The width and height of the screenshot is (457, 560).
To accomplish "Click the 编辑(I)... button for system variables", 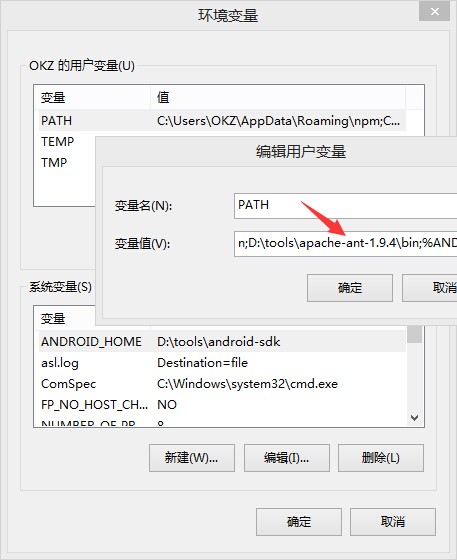I will point(287,458).
